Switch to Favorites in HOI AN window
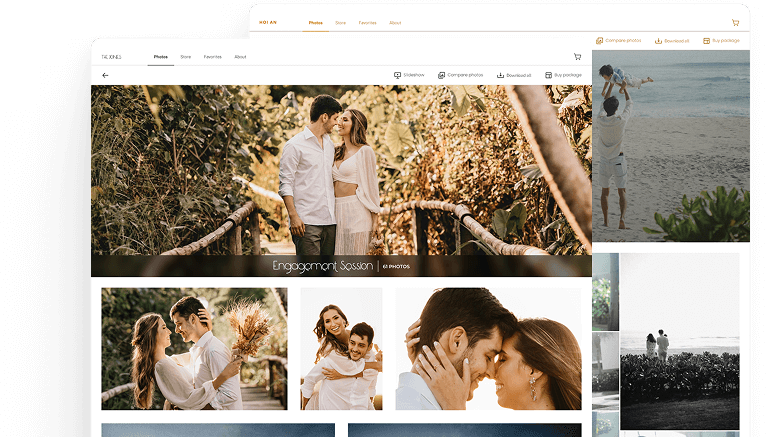Image resolution: width=766 pixels, height=437 pixels. [x=367, y=22]
